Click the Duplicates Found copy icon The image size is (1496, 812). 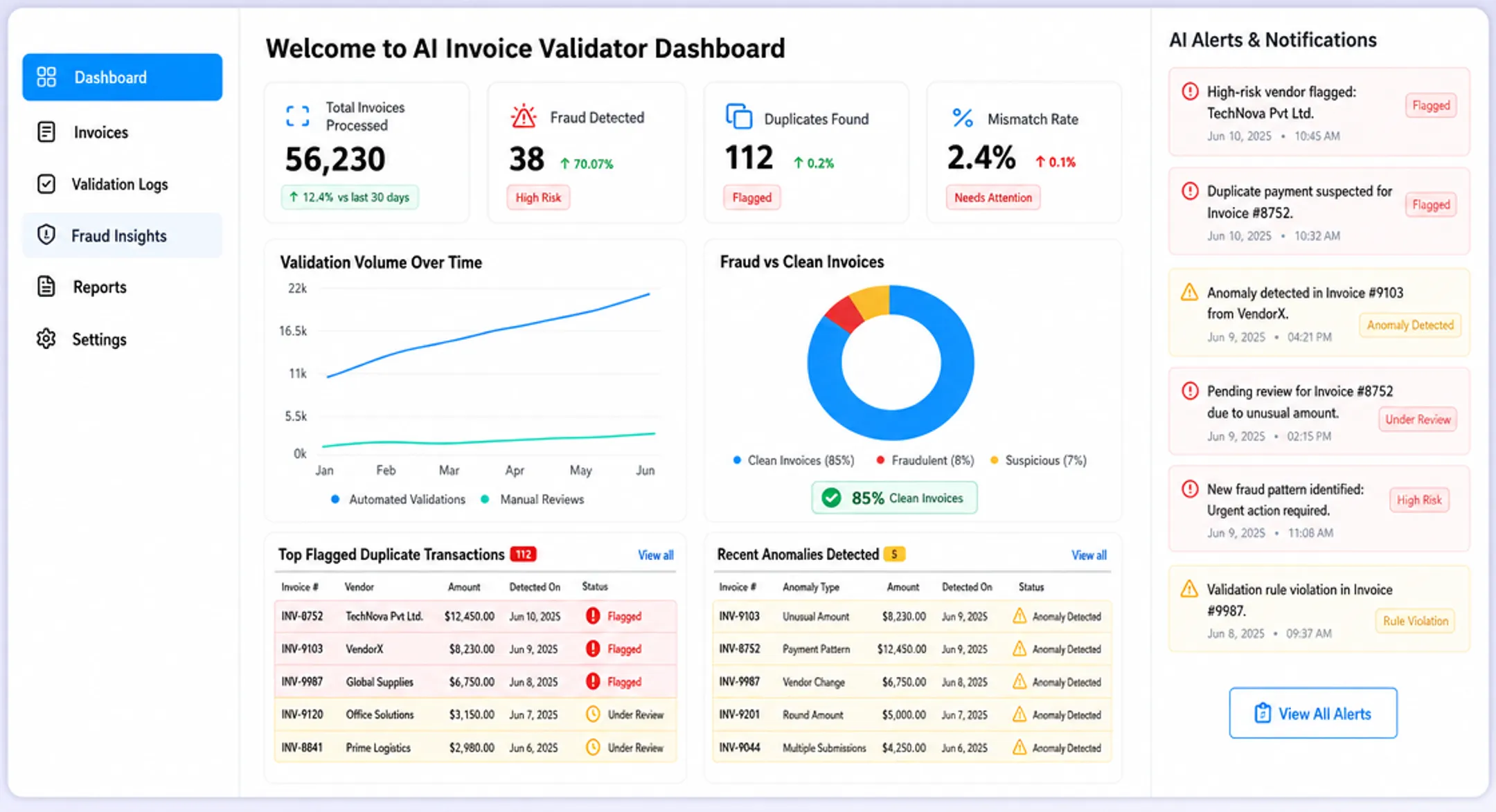(x=739, y=116)
